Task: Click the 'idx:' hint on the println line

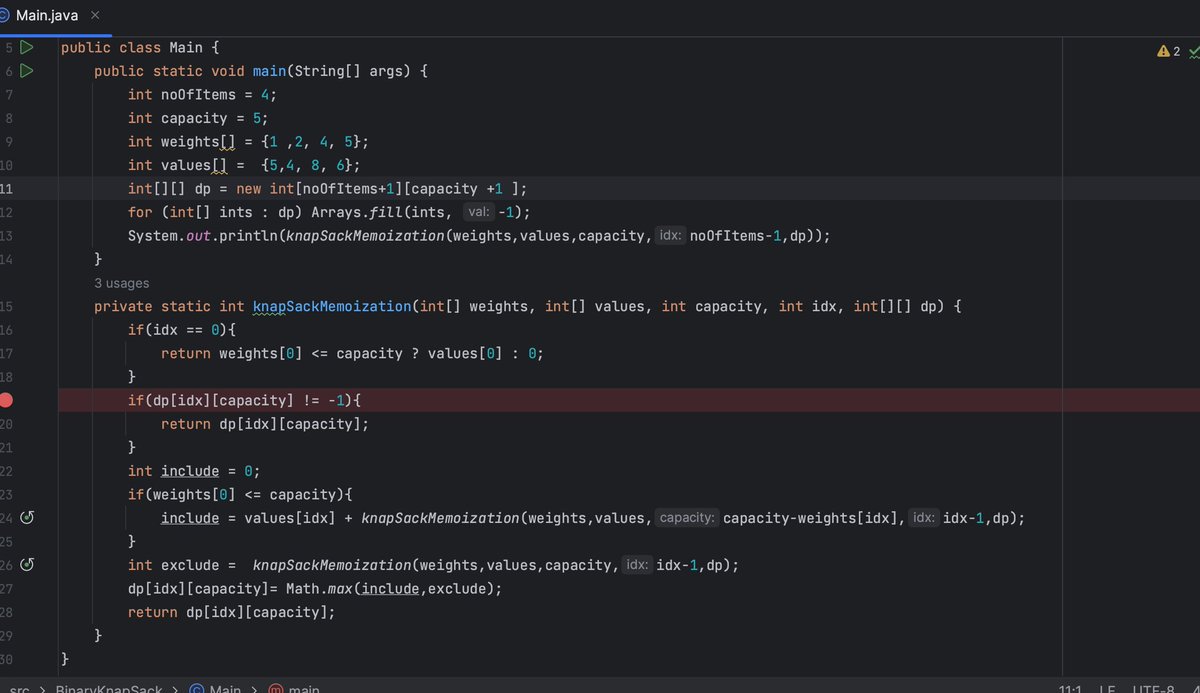Action: (670, 236)
